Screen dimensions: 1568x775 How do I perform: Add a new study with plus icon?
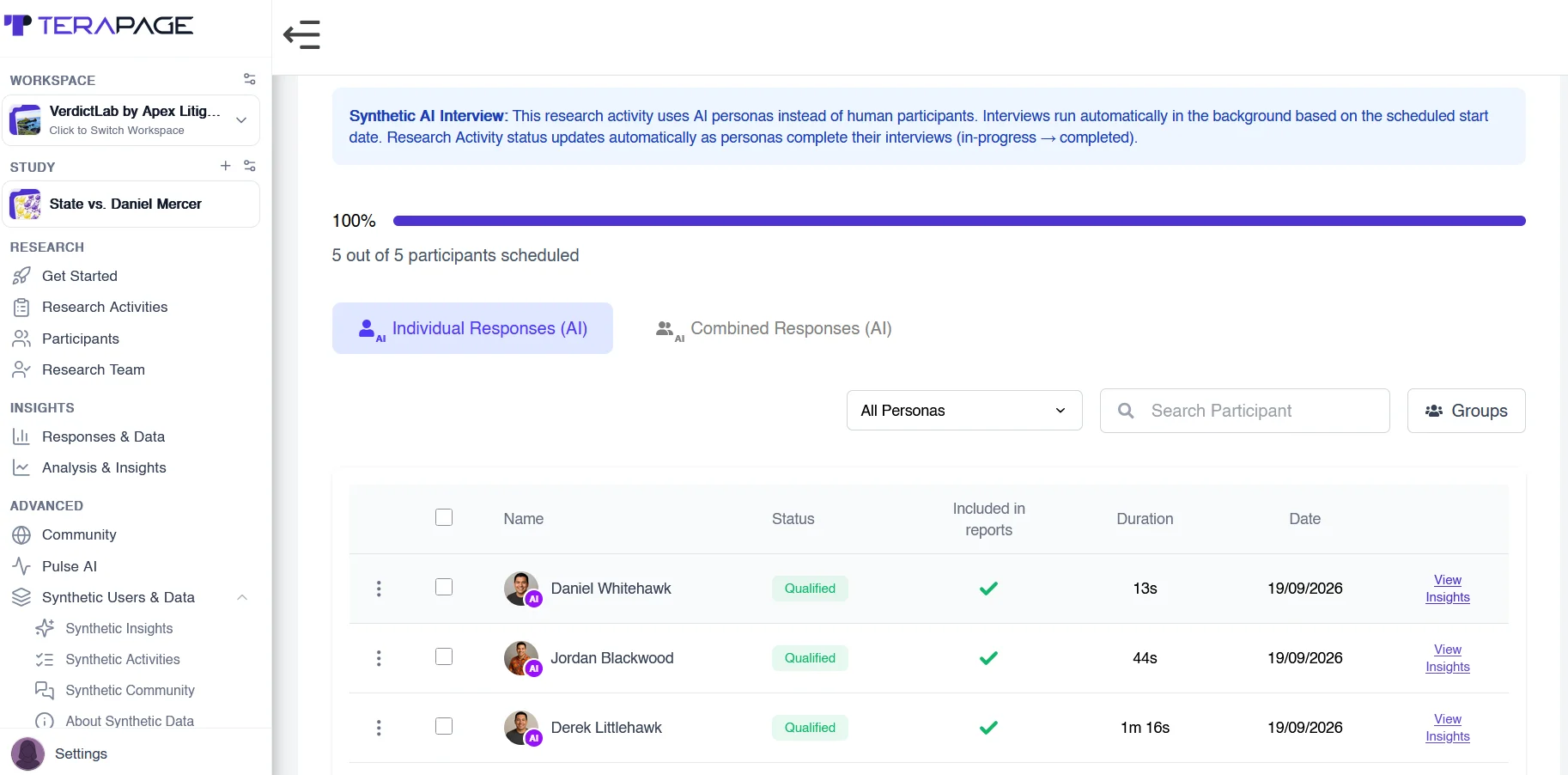pos(226,166)
